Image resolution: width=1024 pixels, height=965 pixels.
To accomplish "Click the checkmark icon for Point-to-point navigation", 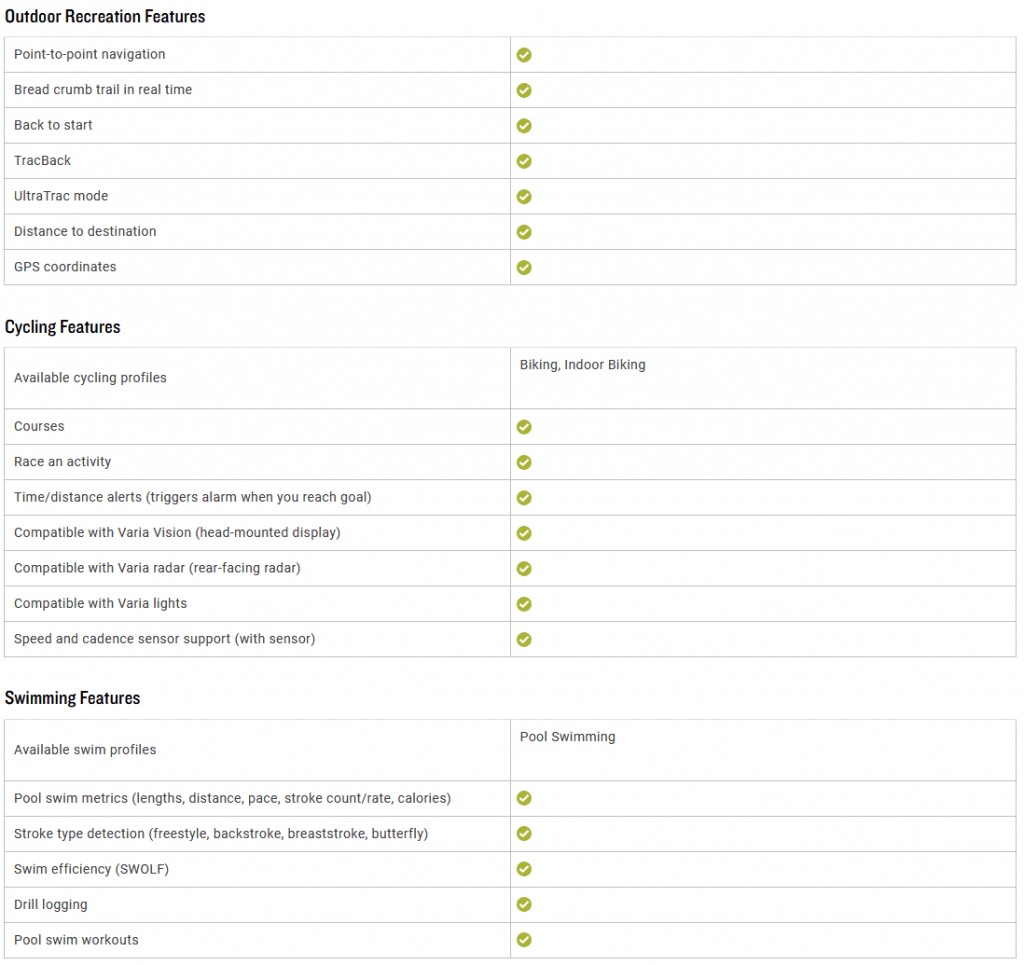I will coord(524,55).
